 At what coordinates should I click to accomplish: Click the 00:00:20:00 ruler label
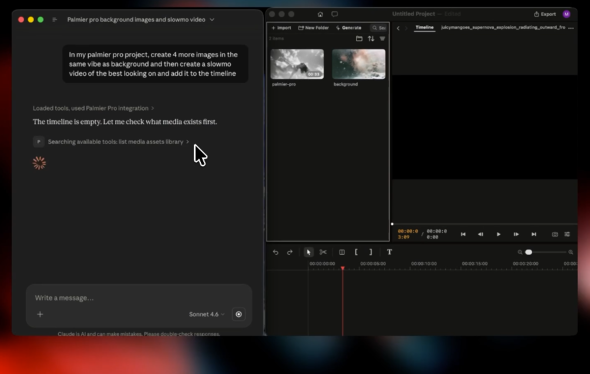pyautogui.click(x=525, y=264)
